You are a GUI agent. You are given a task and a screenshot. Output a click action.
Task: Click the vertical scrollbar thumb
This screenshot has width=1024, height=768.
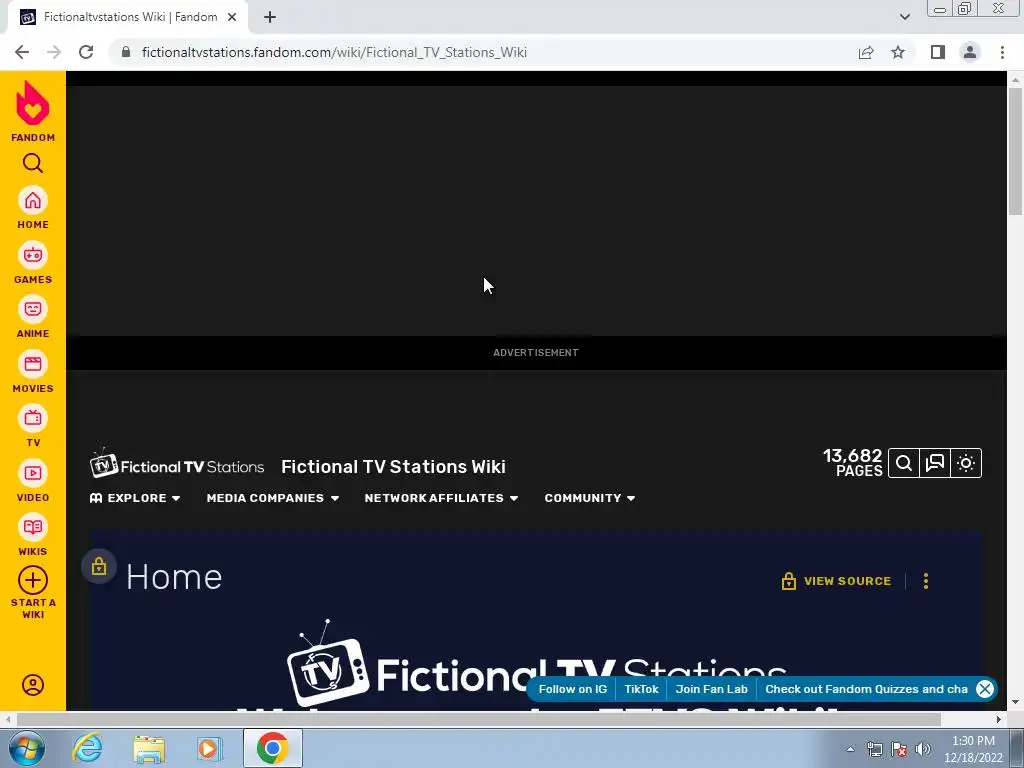pos(1015,150)
